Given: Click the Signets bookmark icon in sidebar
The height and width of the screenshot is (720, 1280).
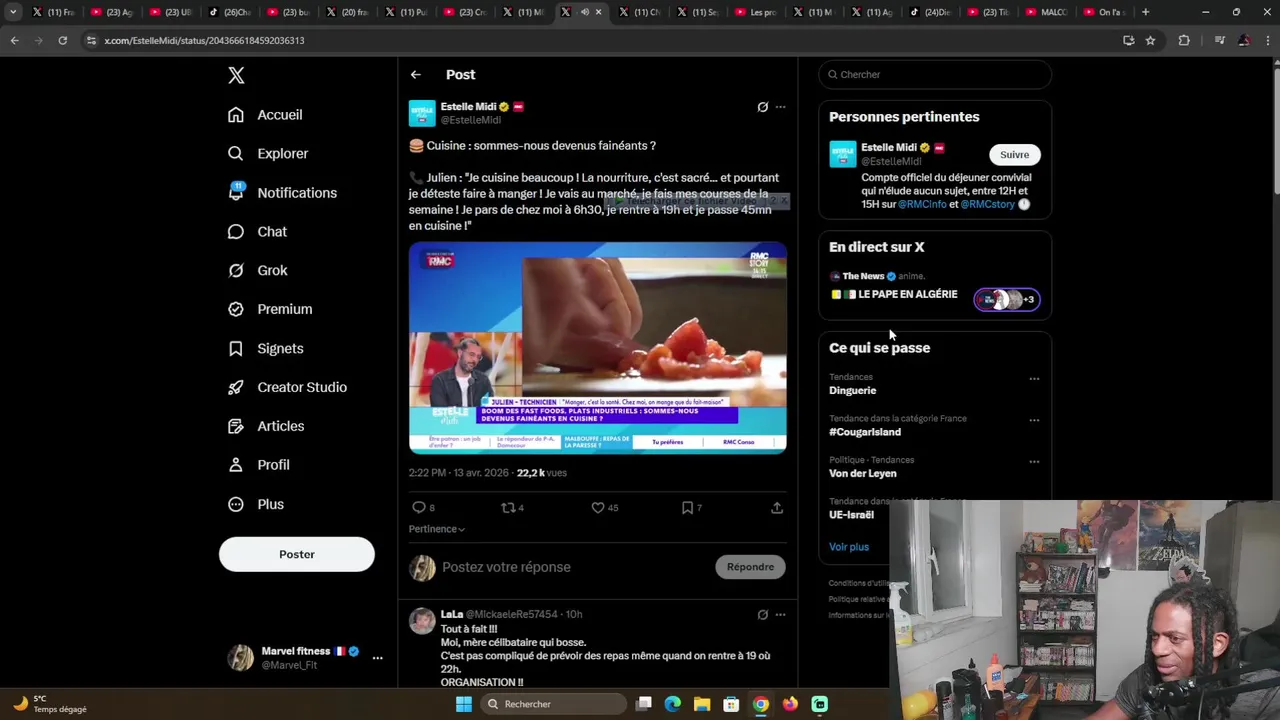Looking at the screenshot, I should click(236, 349).
